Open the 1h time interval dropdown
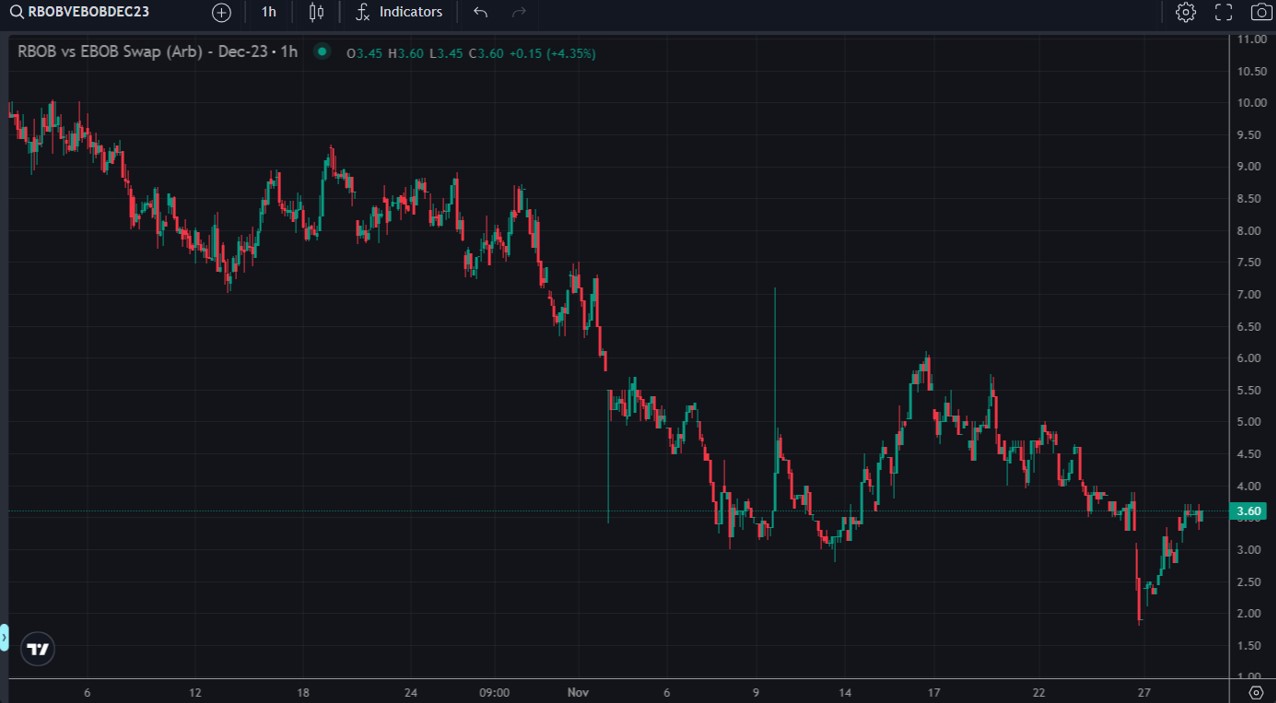 click(x=268, y=12)
